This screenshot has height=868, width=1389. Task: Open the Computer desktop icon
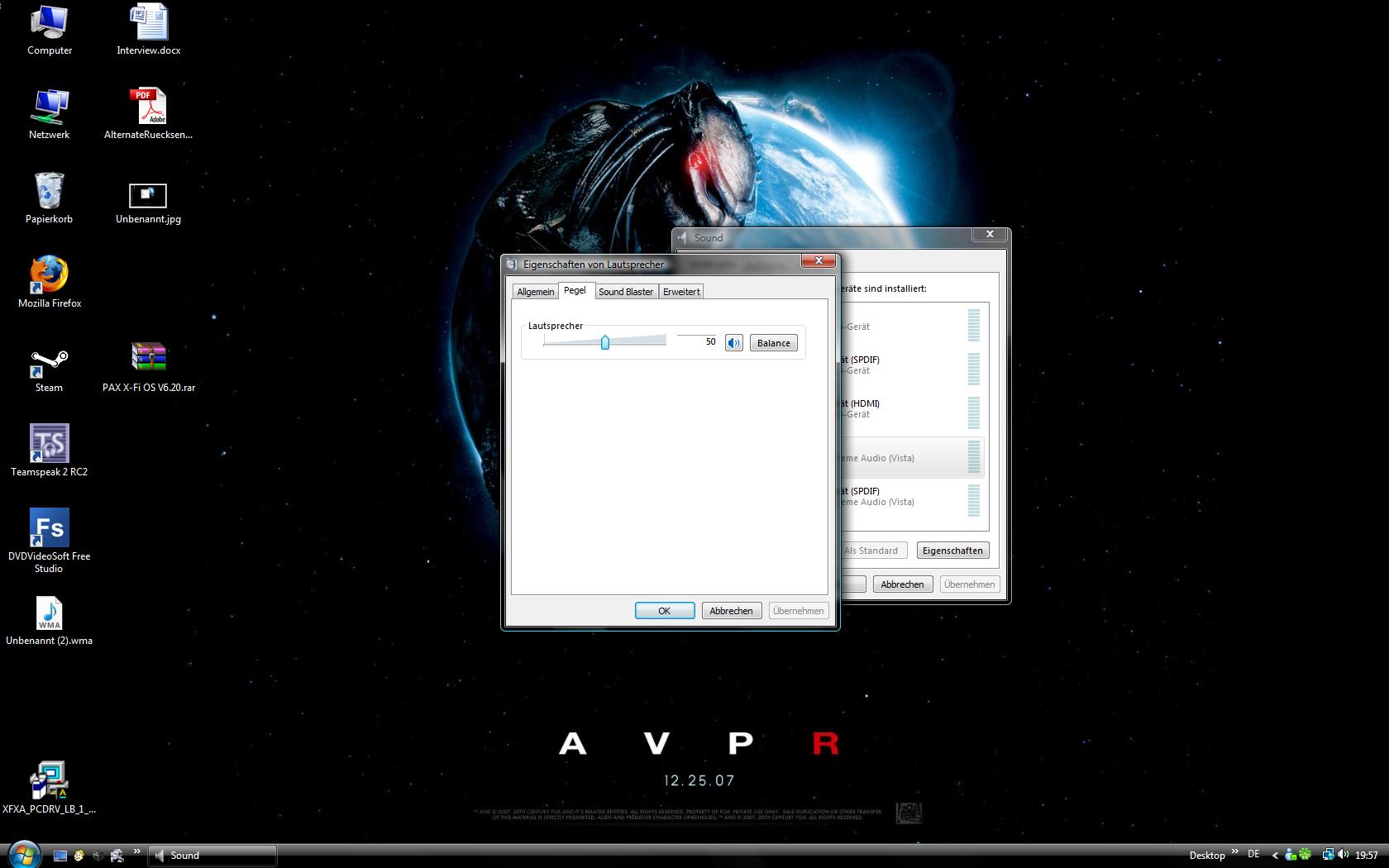click(50, 31)
